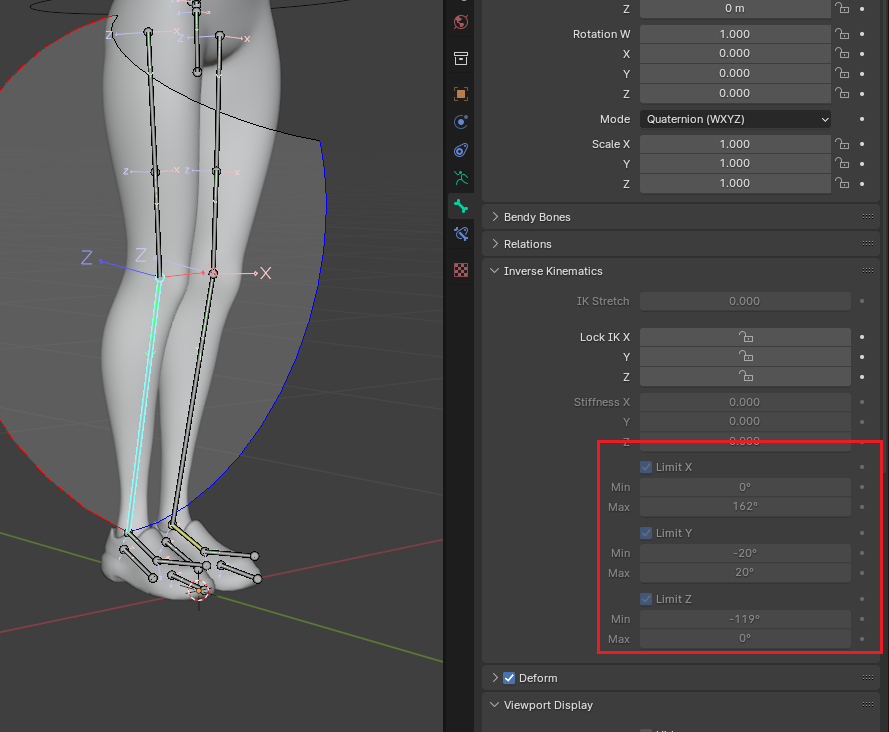Lock the Rotation X value

[x=842, y=53]
